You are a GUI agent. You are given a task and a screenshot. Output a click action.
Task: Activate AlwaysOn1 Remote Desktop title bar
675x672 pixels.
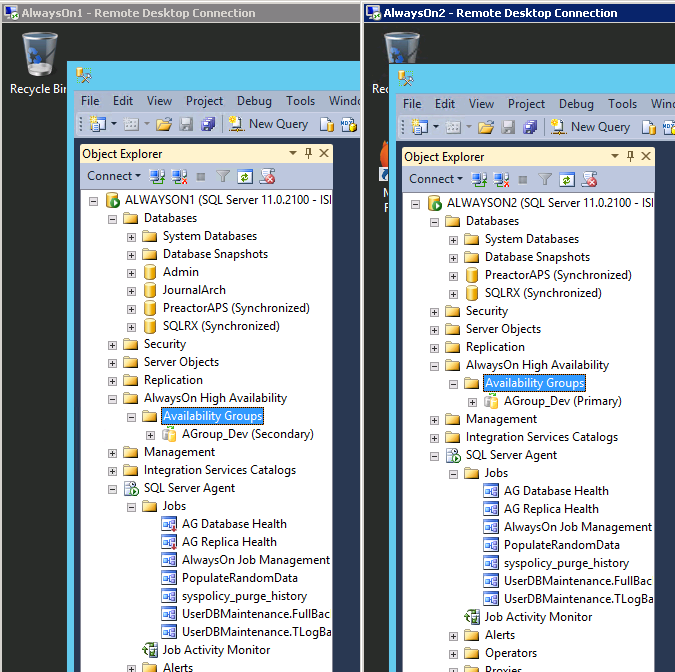click(x=181, y=13)
